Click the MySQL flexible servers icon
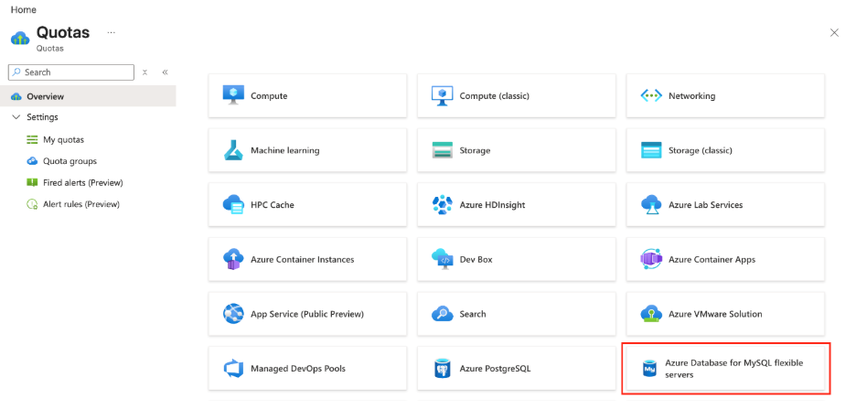 [x=650, y=369]
